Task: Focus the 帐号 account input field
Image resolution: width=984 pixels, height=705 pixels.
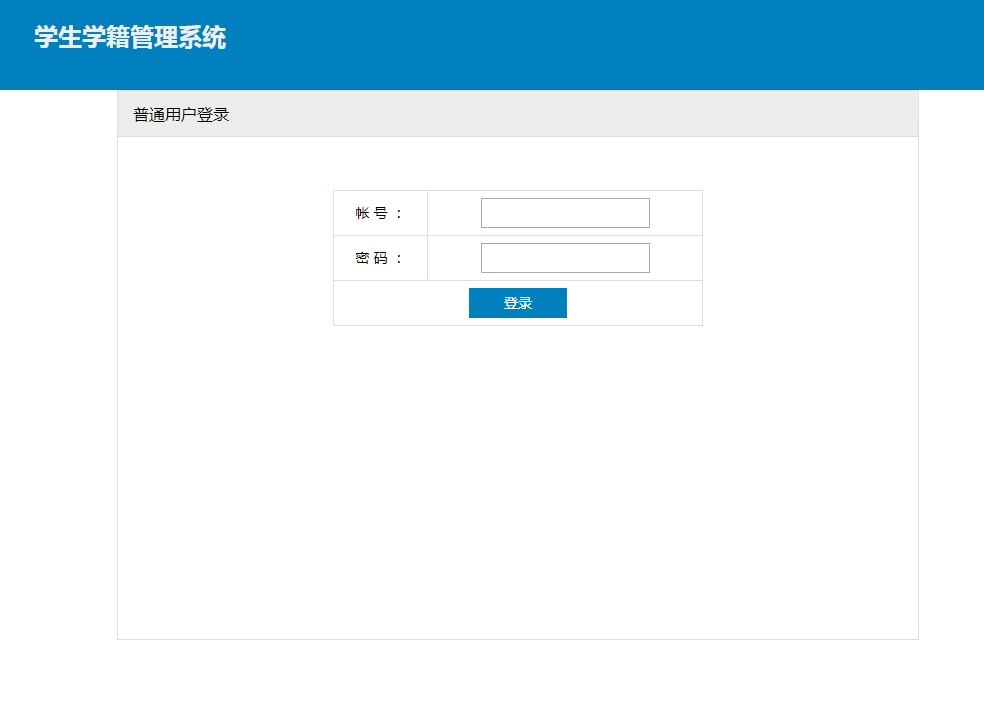Action: pyautogui.click(x=565, y=213)
